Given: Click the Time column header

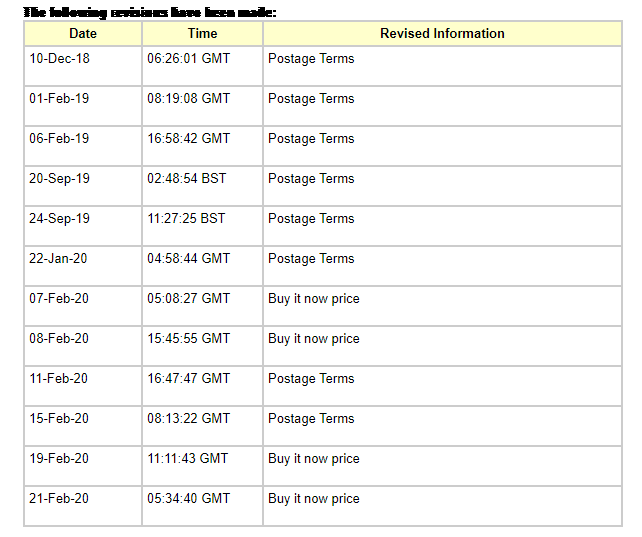Looking at the screenshot, I should pos(202,34).
